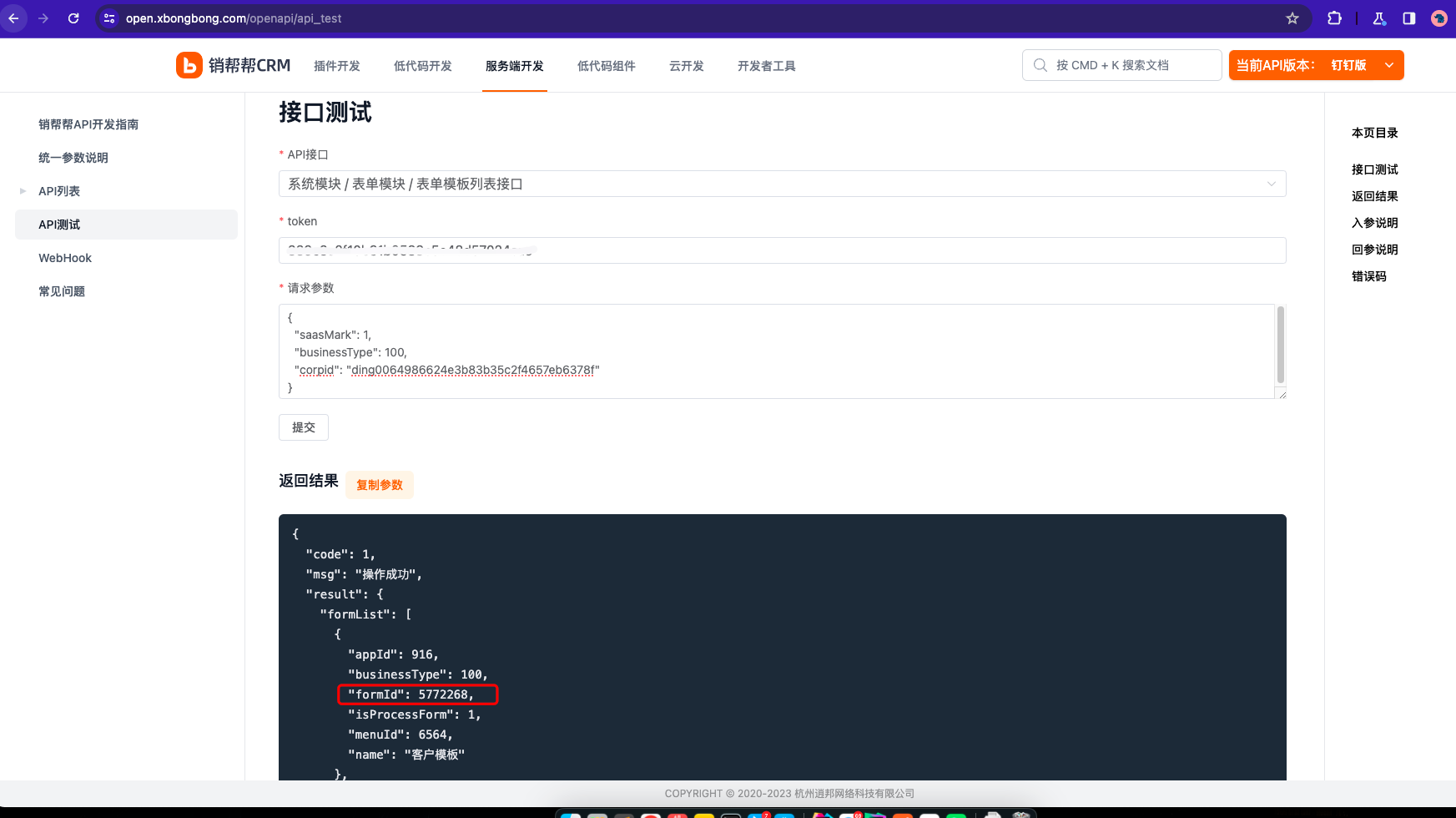Switch to the 插件开发 tab
Viewport: 1456px width, 818px height.
337,65
